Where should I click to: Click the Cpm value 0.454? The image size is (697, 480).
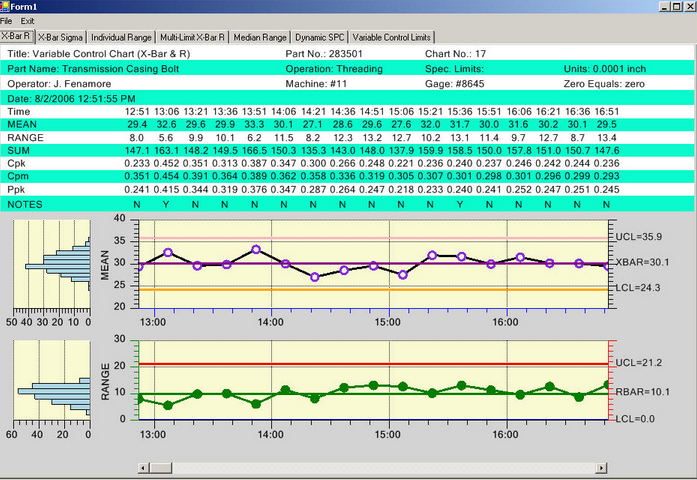tap(166, 176)
